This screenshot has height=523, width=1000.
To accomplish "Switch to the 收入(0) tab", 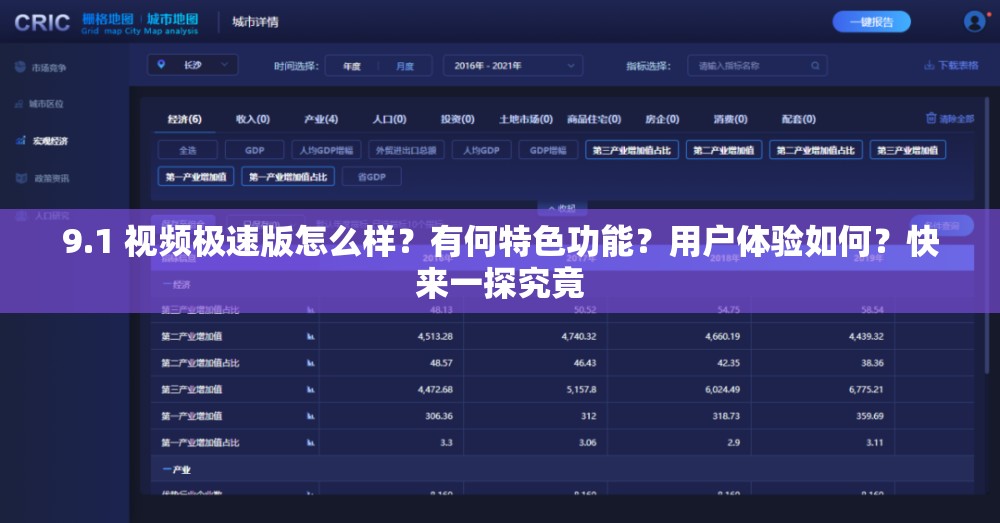I will pyautogui.click(x=253, y=119).
